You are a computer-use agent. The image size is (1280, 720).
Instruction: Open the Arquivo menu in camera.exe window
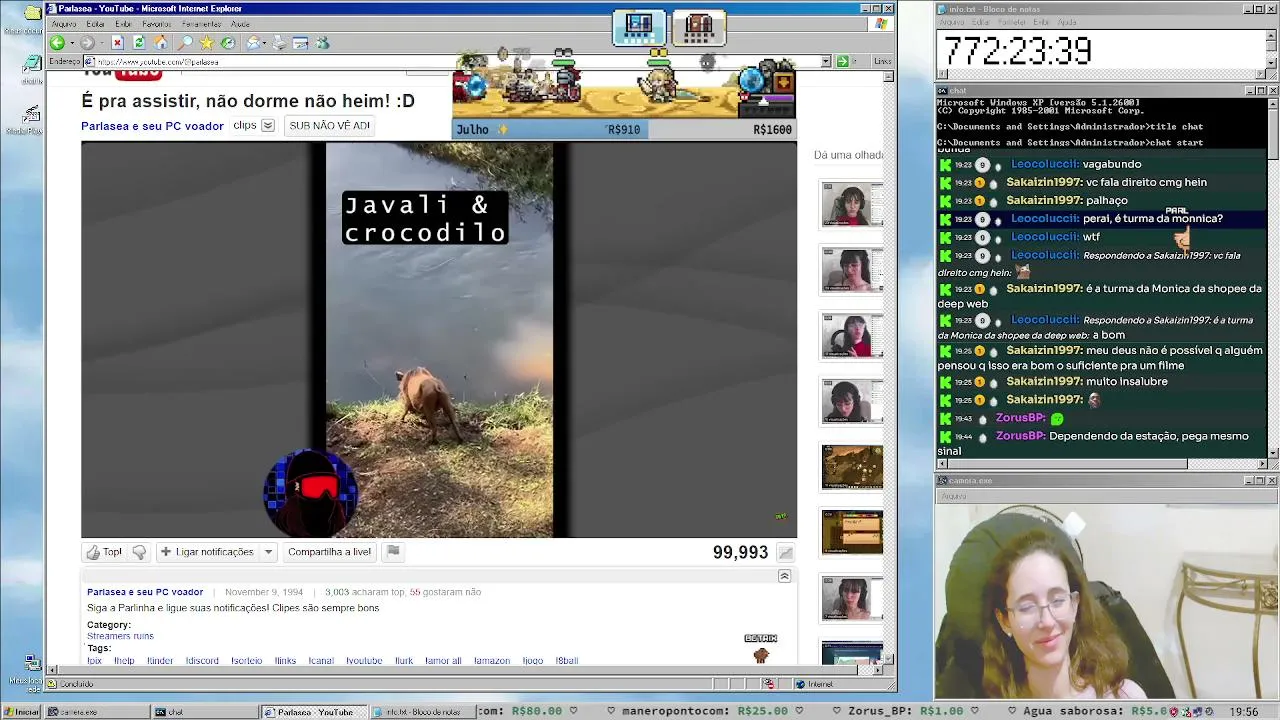pyautogui.click(x=953, y=496)
